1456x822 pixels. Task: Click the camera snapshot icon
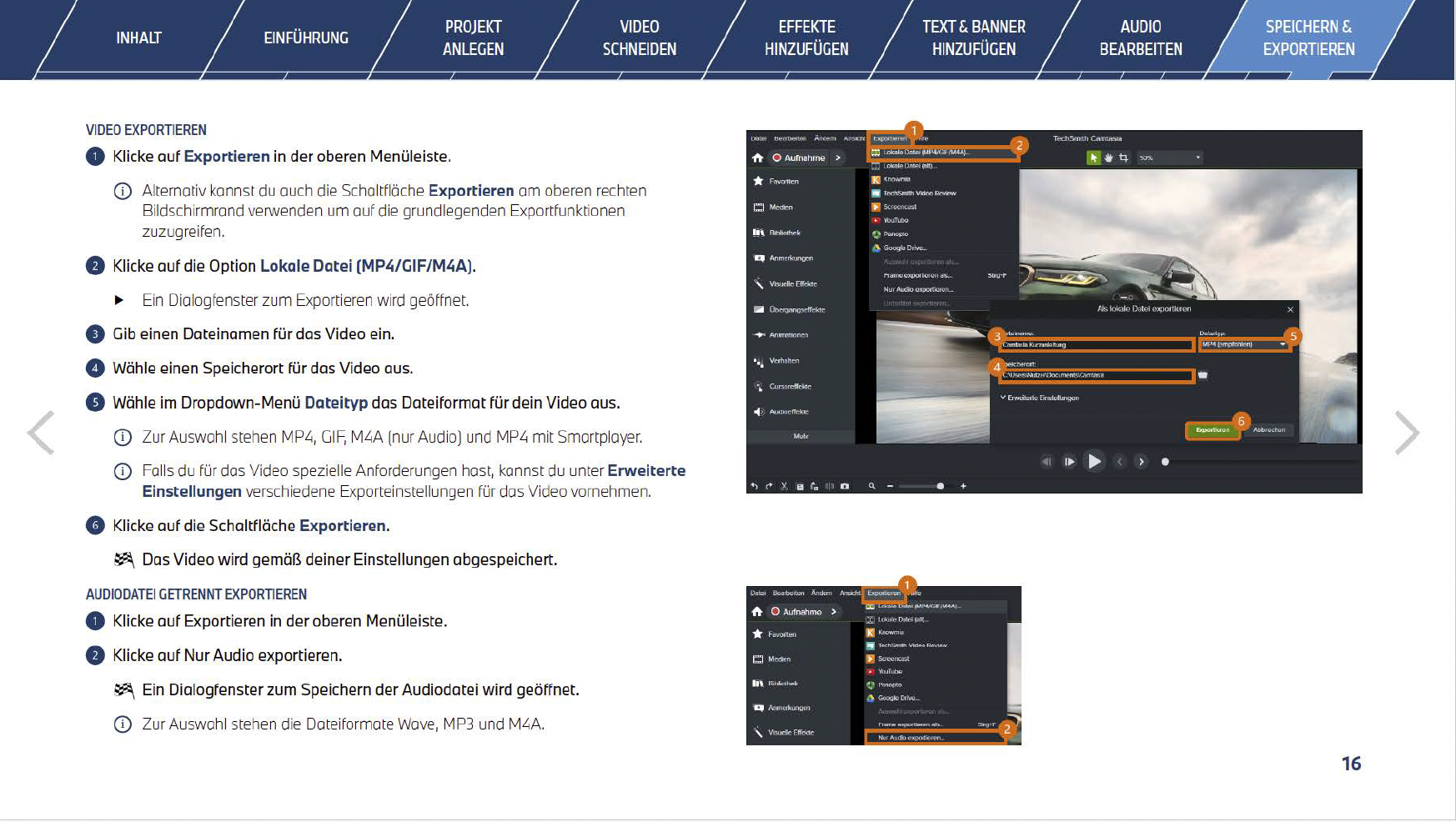[x=845, y=486]
